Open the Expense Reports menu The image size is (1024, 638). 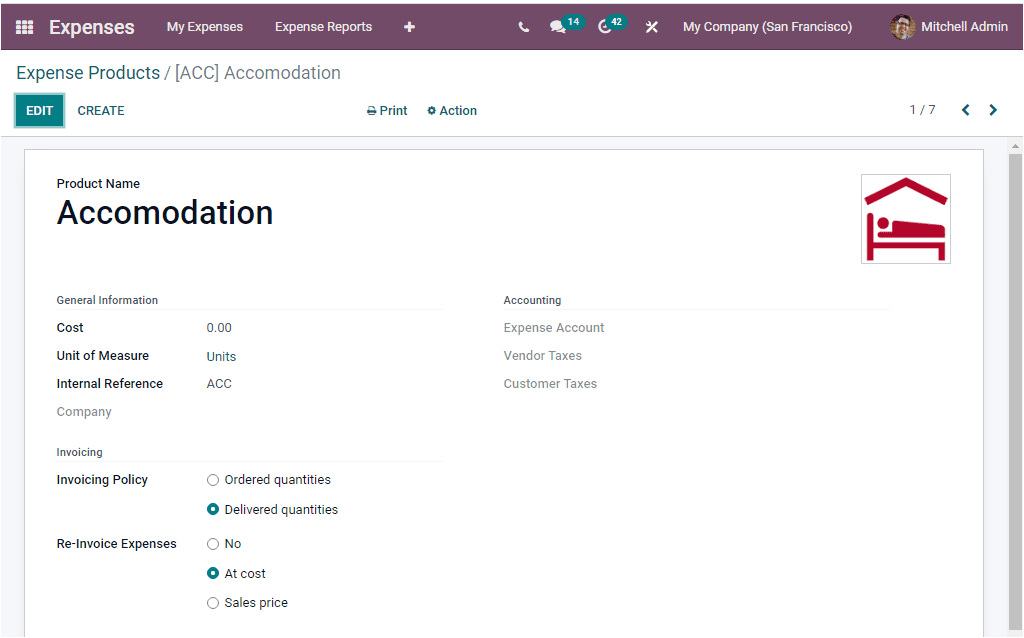click(323, 26)
